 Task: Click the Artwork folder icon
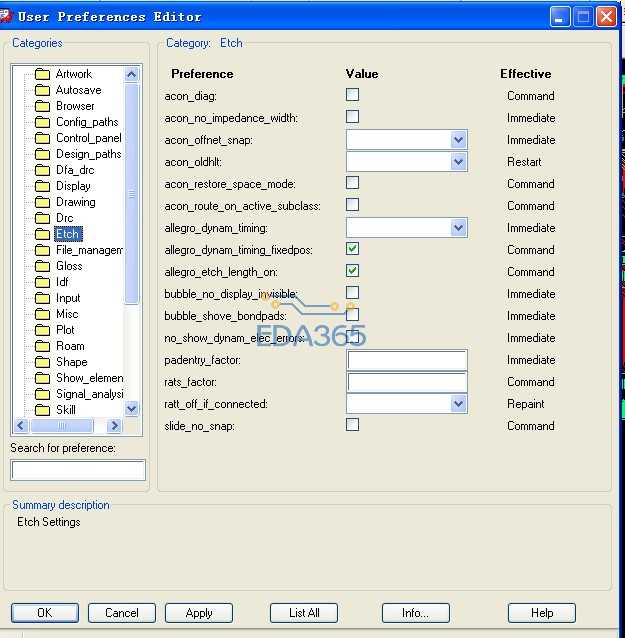42,74
